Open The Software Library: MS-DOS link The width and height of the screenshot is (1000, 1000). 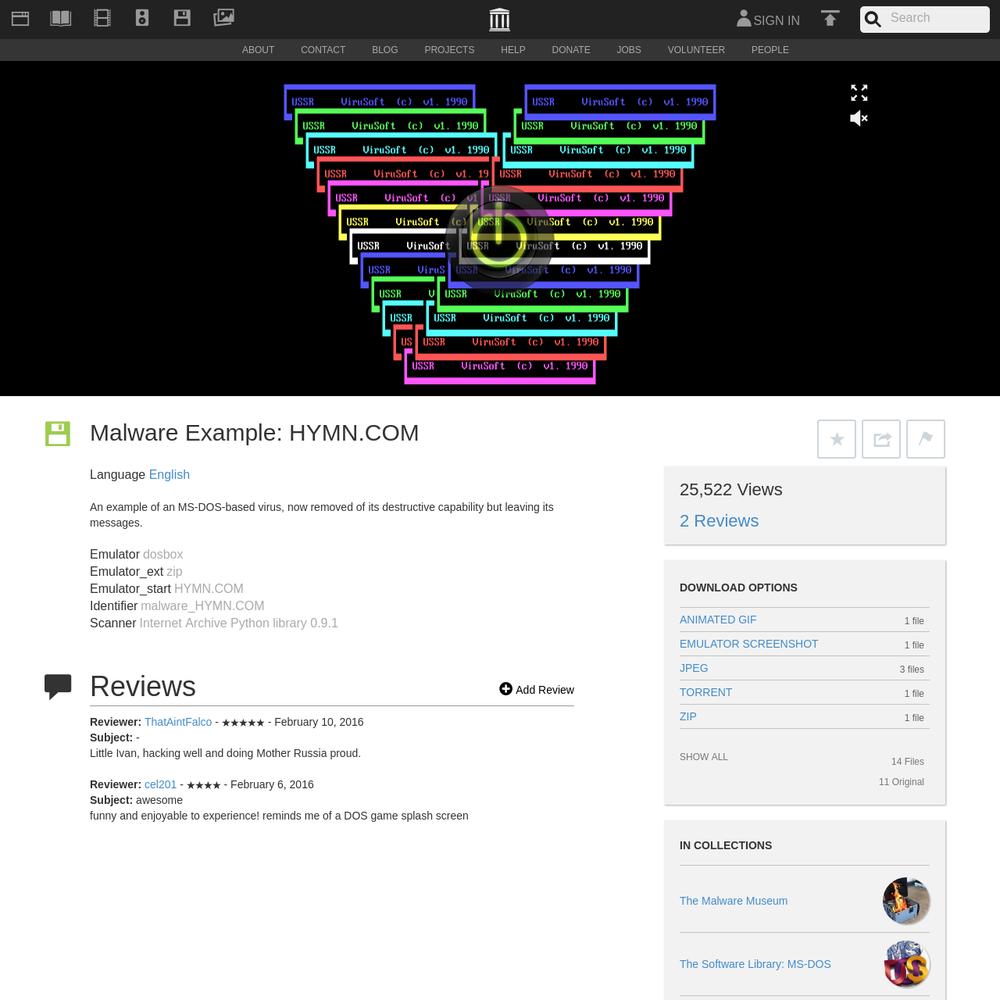pos(755,964)
